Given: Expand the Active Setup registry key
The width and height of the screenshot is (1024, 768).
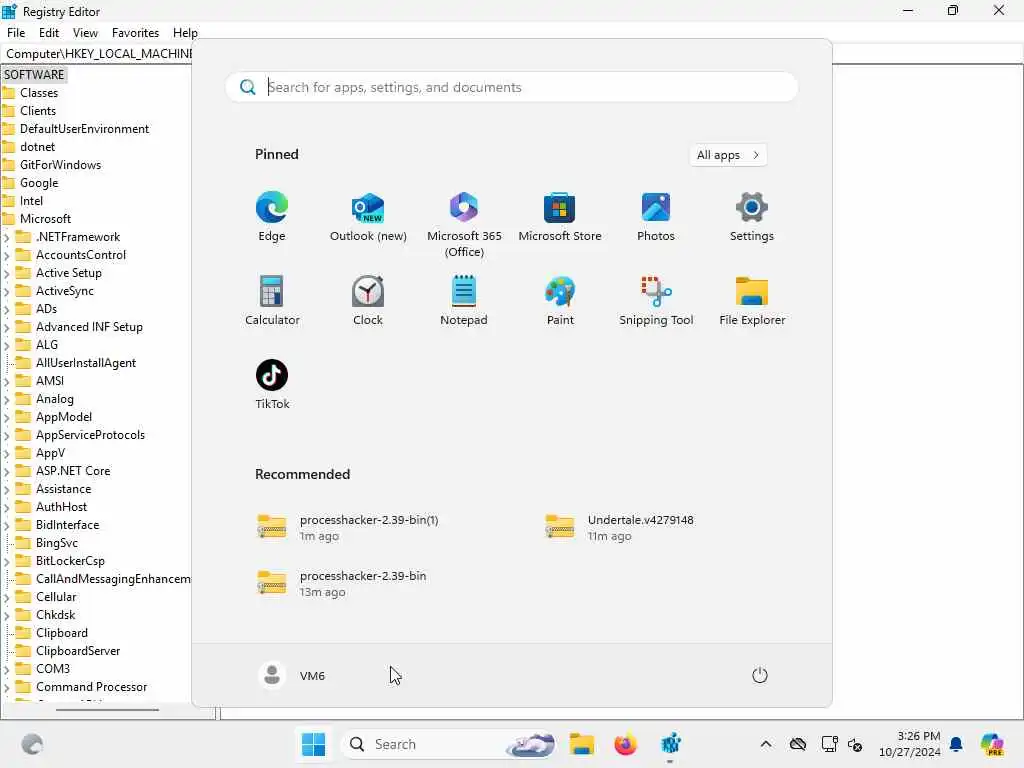Looking at the screenshot, I should (7, 273).
